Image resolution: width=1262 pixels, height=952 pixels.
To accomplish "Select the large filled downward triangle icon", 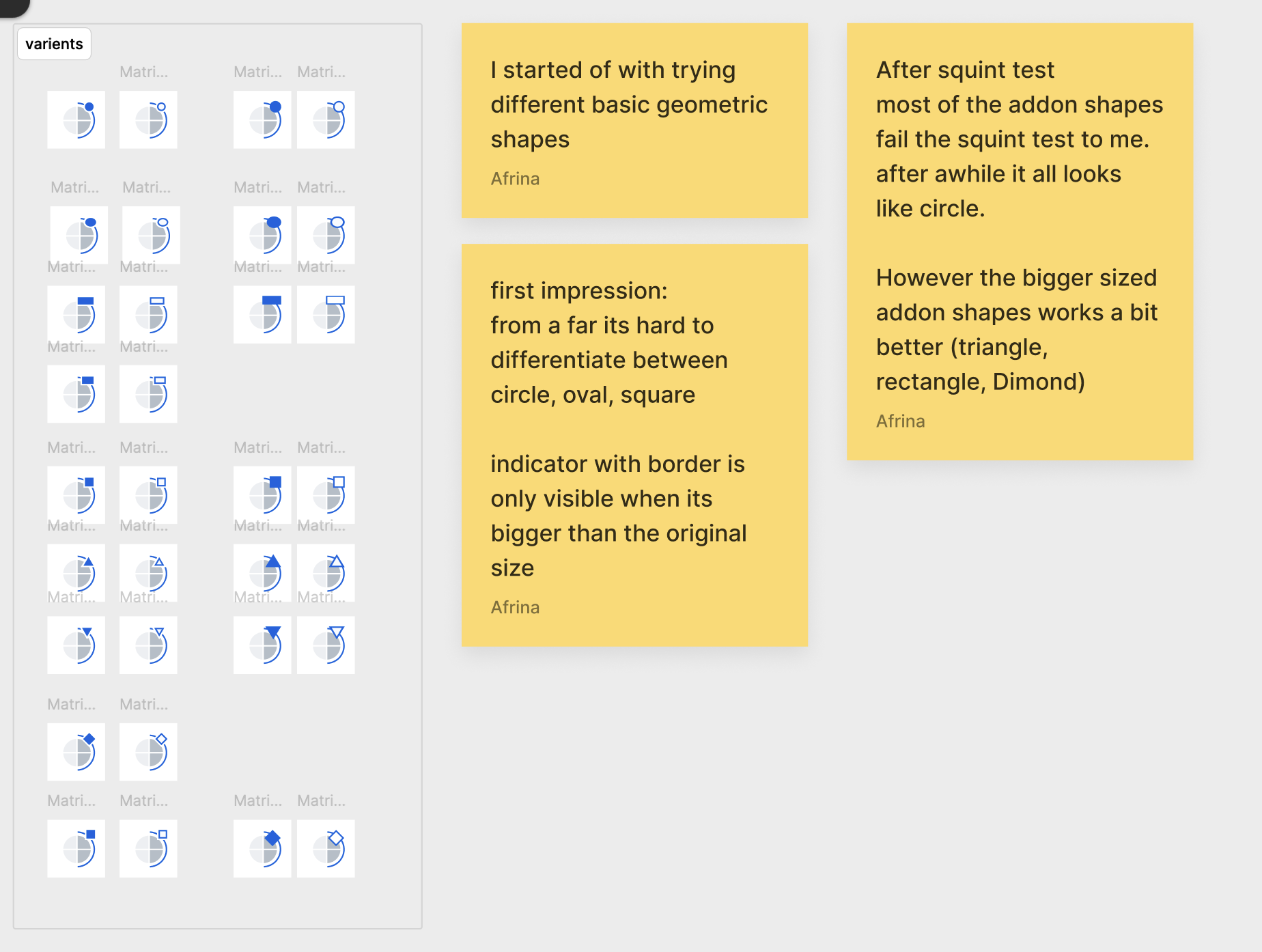I will 262,645.
